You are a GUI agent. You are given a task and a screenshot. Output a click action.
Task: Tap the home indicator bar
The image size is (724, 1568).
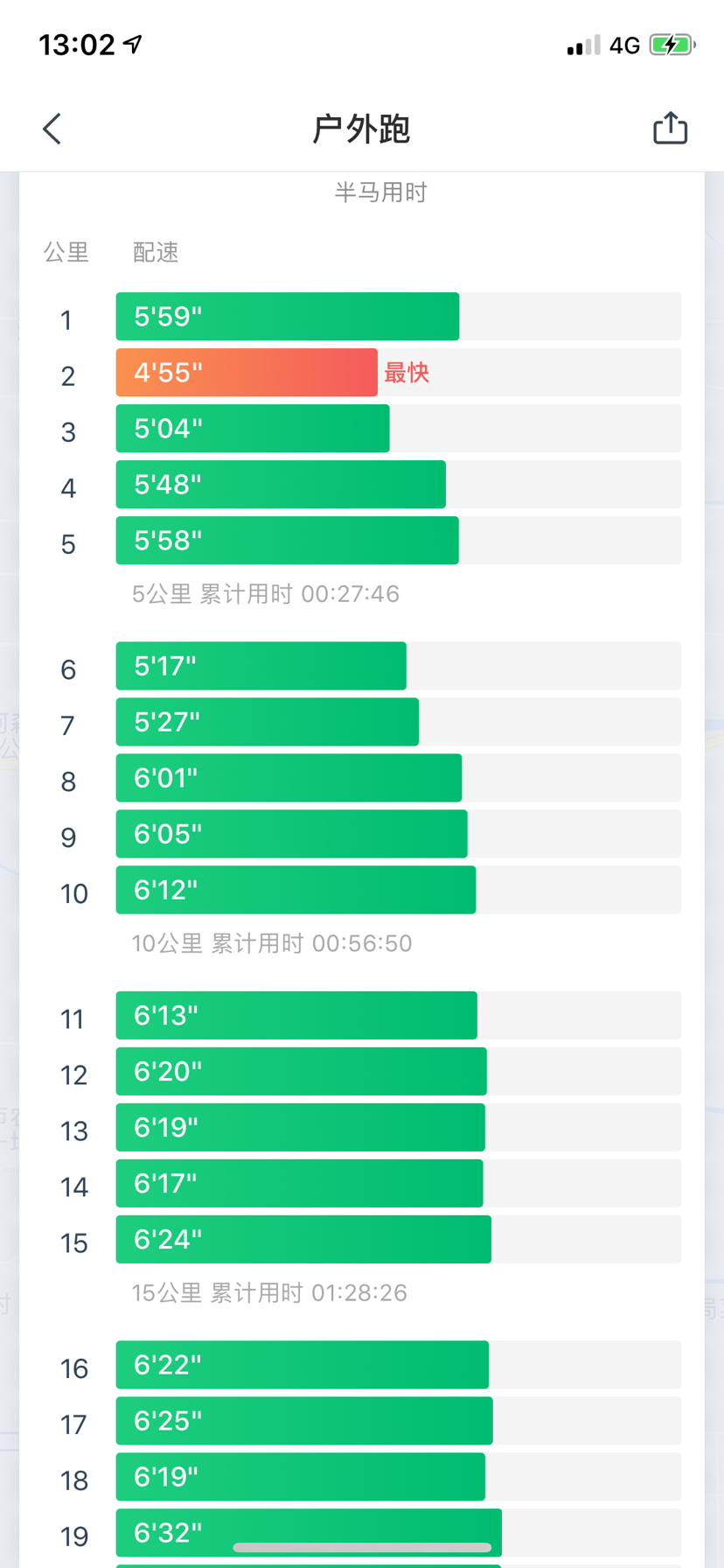pyautogui.click(x=362, y=1548)
